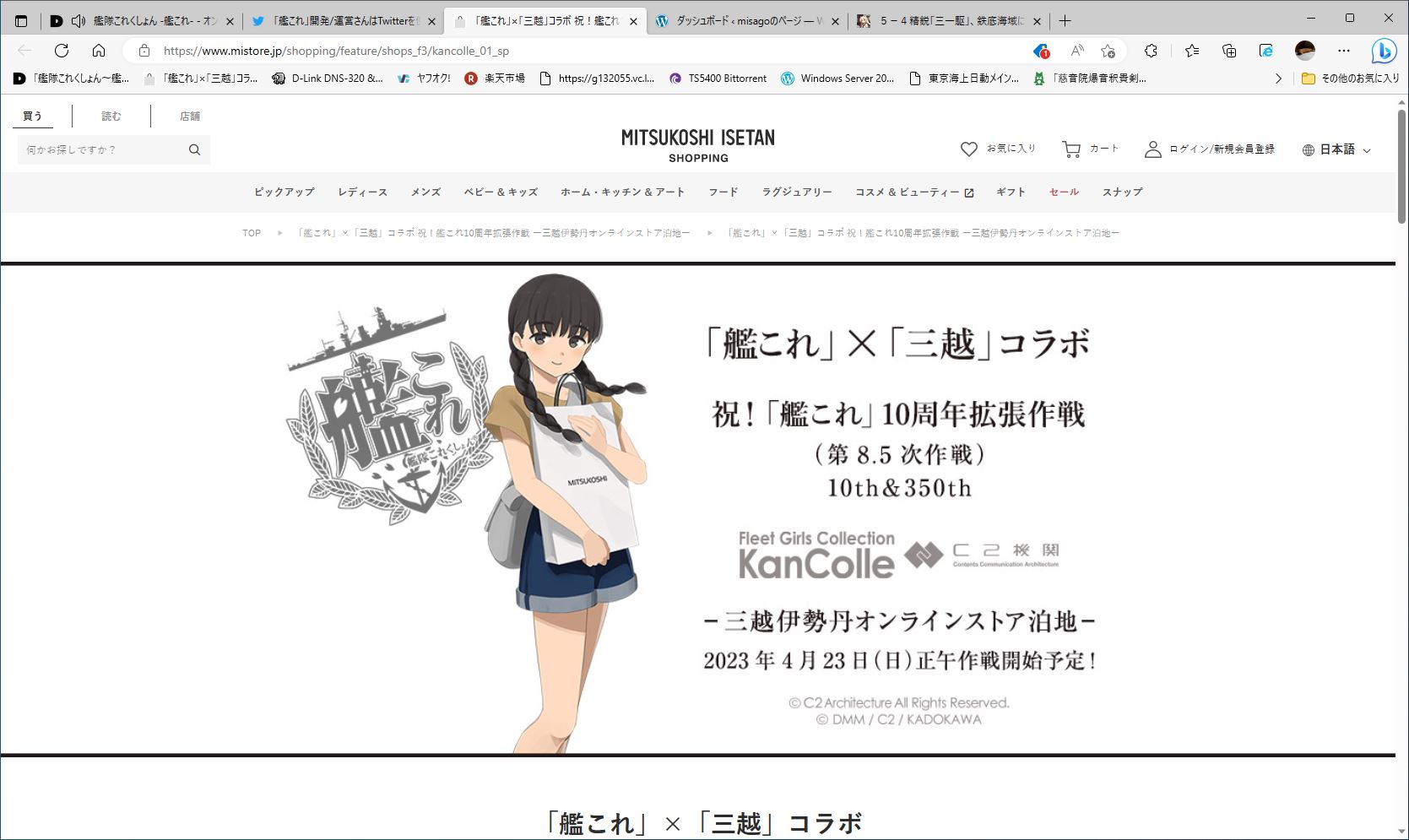Open a new browser tab
The width and height of the screenshot is (1409, 840).
1065,21
